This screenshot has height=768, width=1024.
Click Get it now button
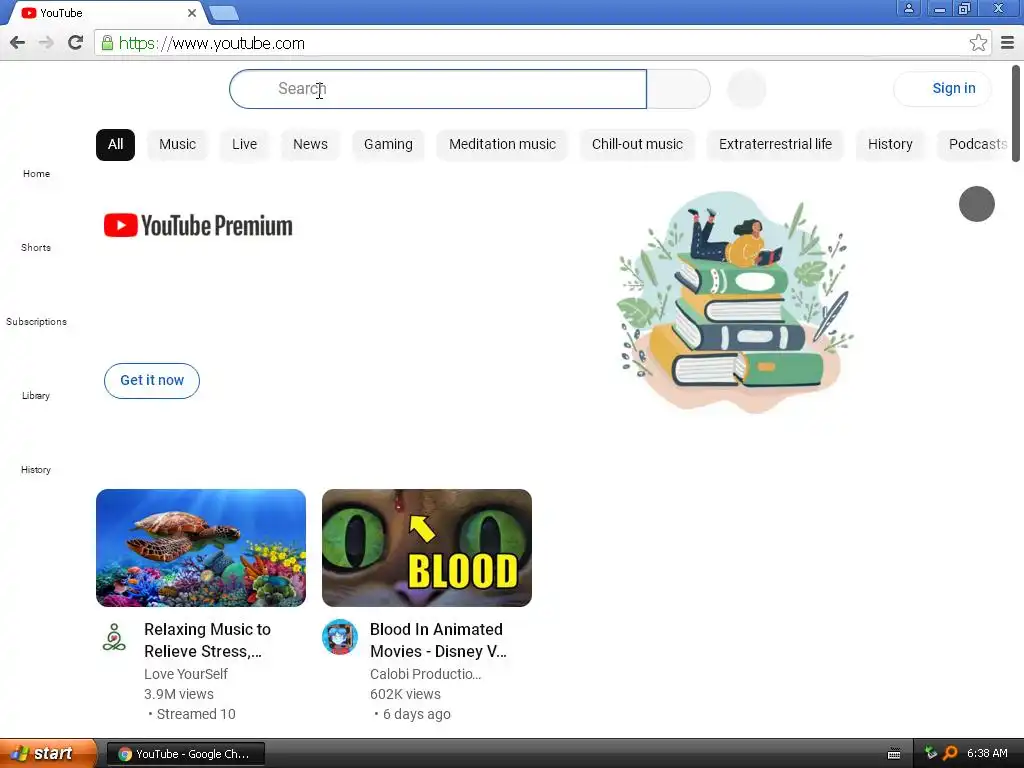[152, 381]
